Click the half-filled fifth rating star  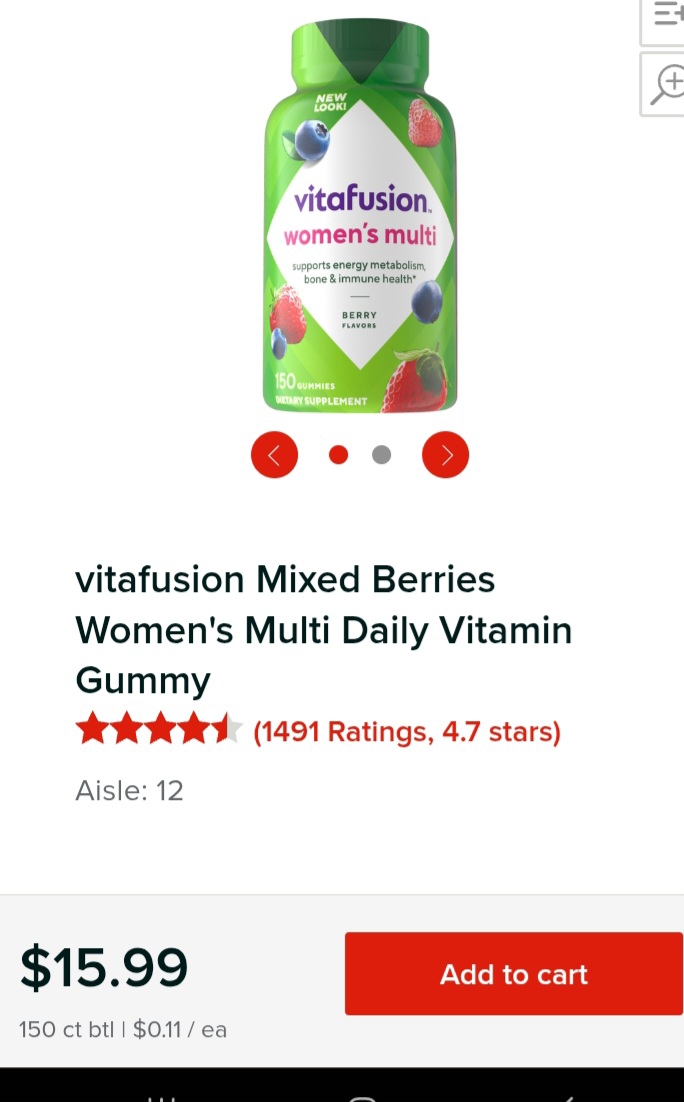pyautogui.click(x=226, y=728)
